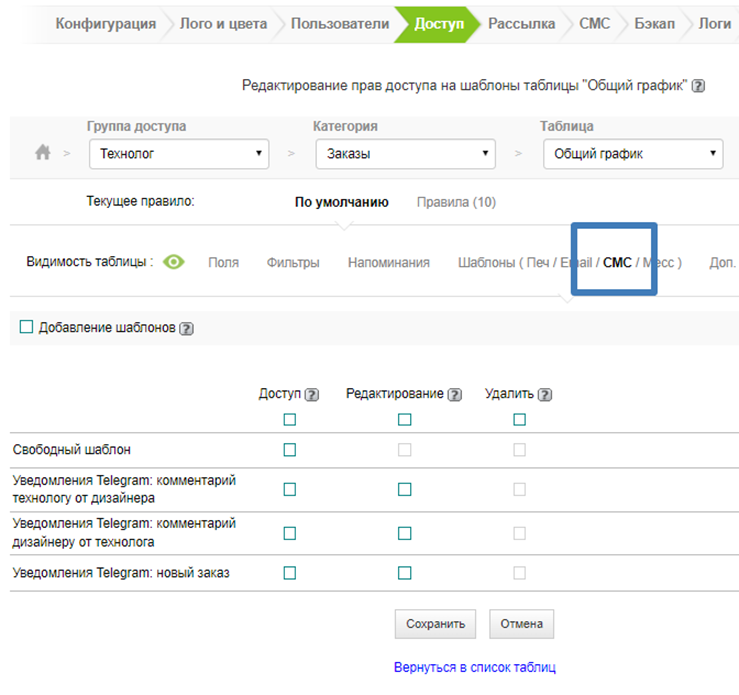The height and width of the screenshot is (695, 739).
Task: Enable the Добавление шаблонов checkbox
Action: pos(27,327)
